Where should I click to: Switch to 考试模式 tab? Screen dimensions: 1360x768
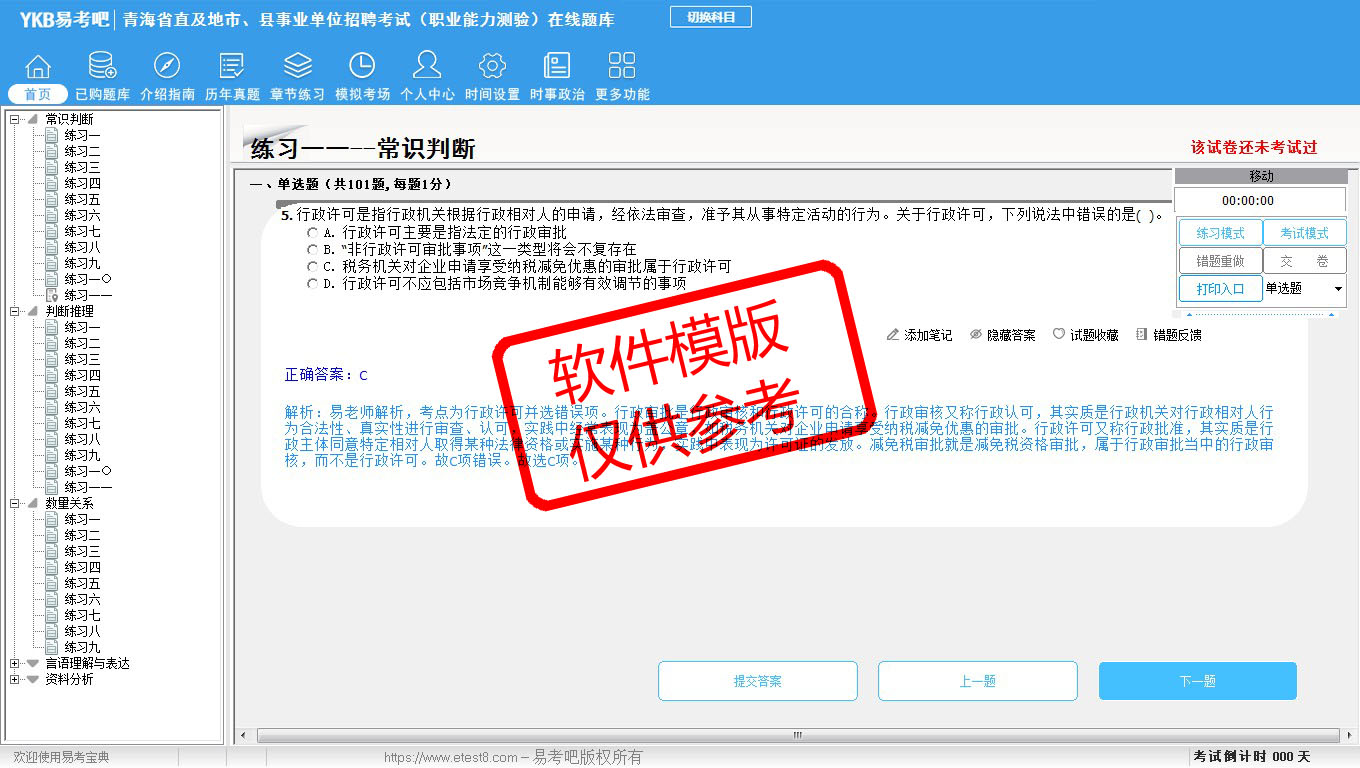click(1304, 233)
